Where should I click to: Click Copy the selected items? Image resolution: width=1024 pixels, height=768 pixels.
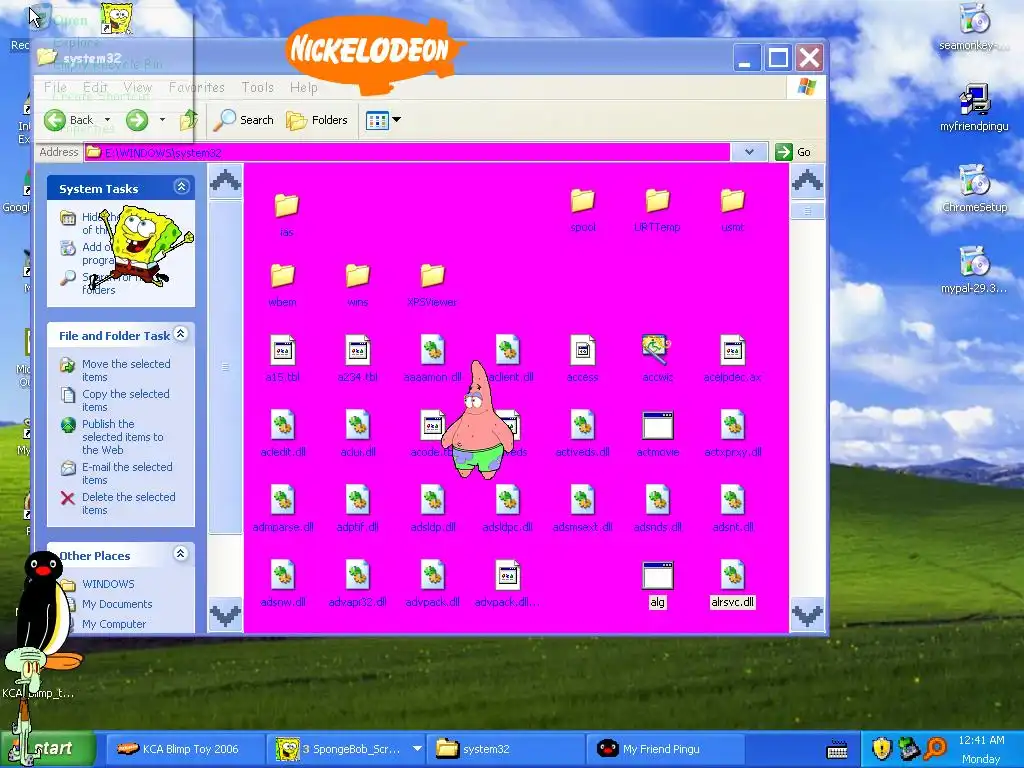pyautogui.click(x=115, y=400)
